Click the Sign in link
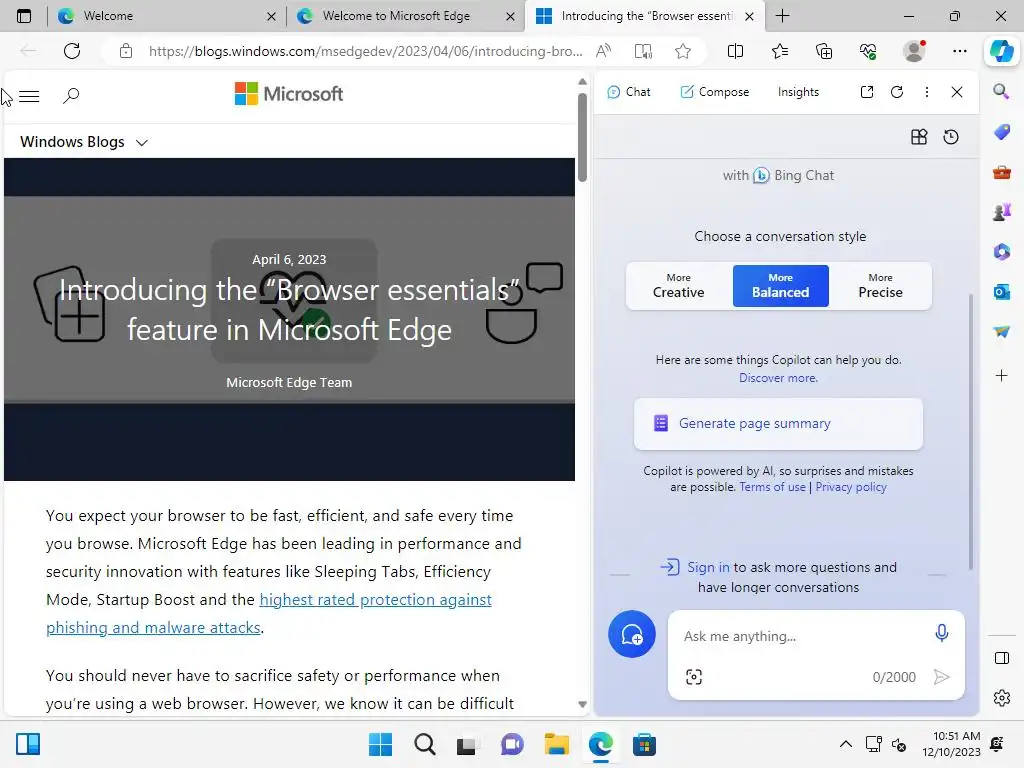Viewport: 1024px width, 768px height. pyautogui.click(x=708, y=567)
